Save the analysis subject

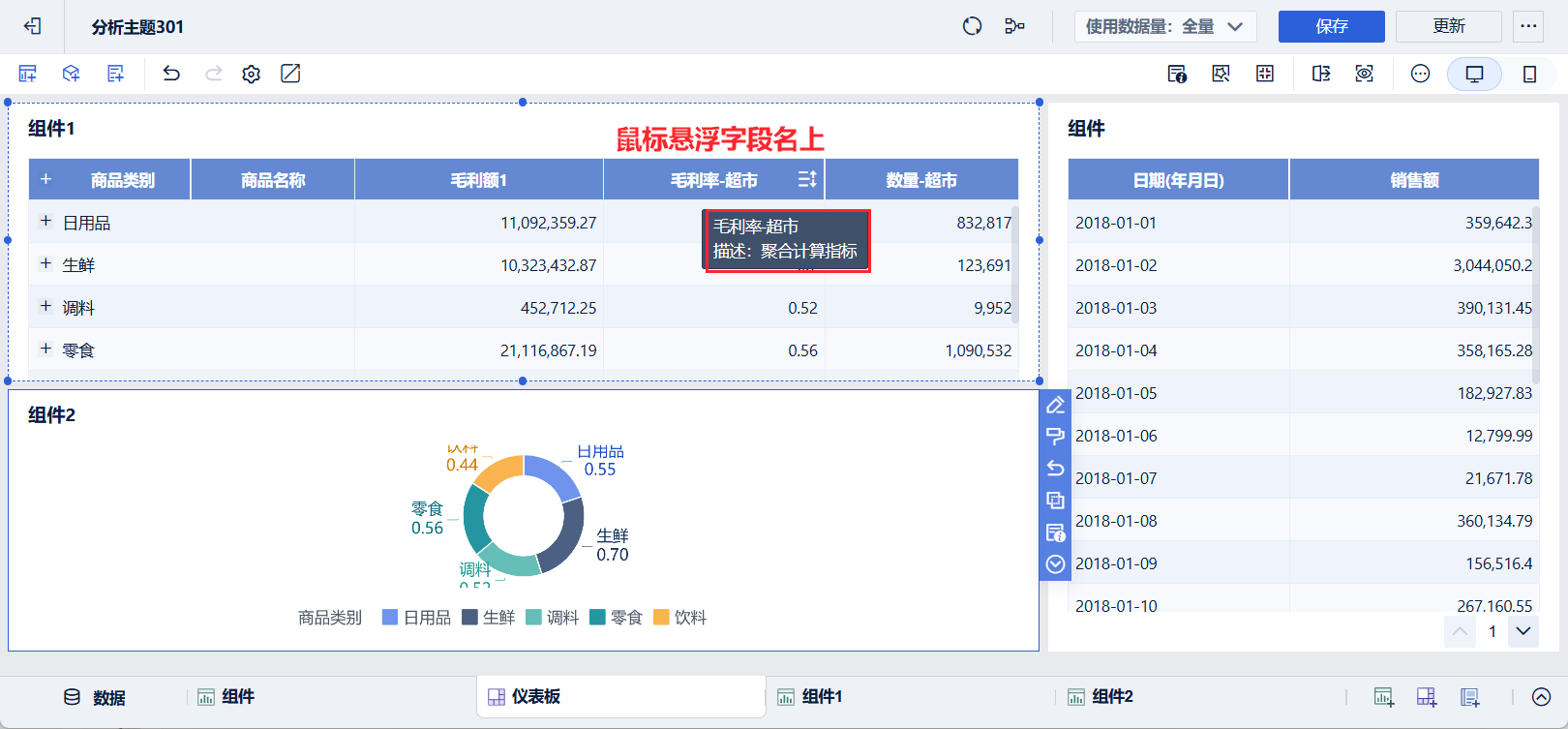point(1331,26)
